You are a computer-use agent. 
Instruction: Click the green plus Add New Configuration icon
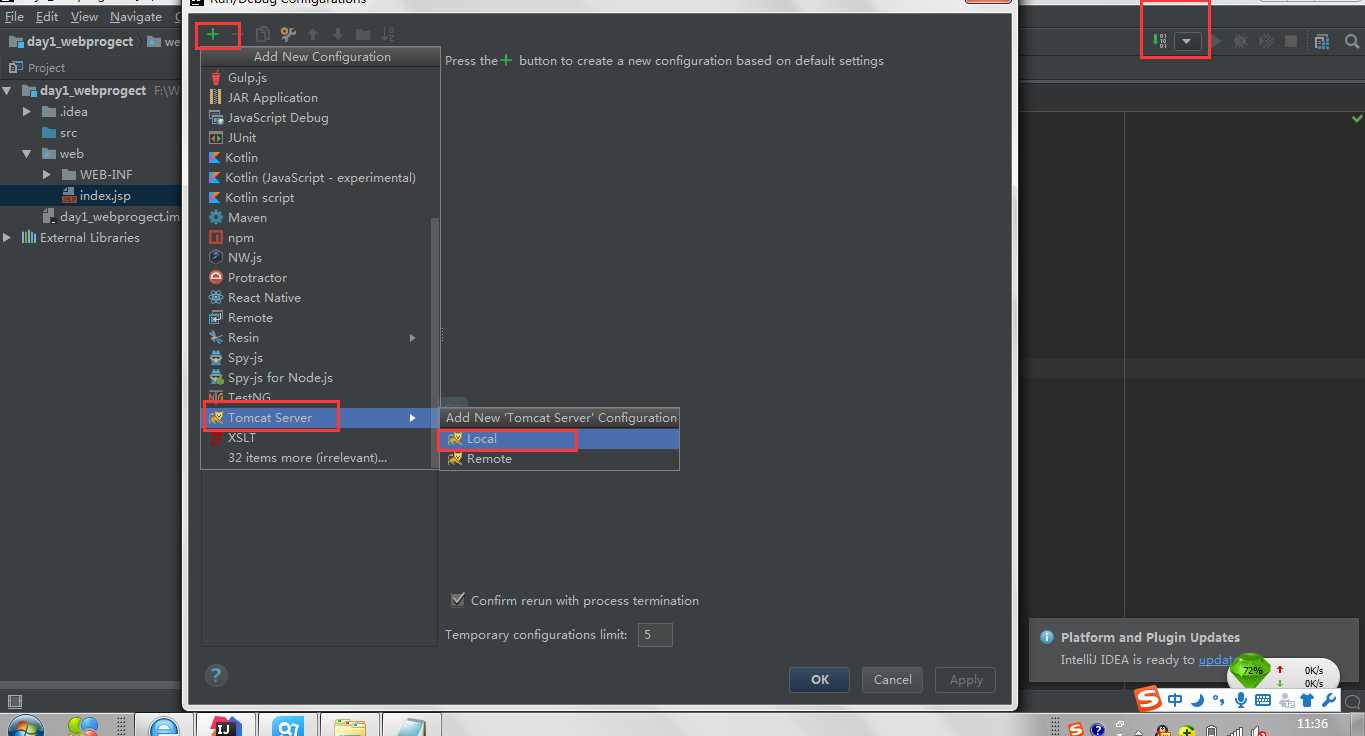coord(213,35)
